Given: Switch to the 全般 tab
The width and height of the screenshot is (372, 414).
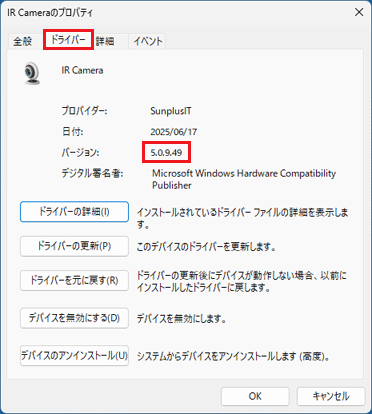Looking at the screenshot, I should [23, 41].
